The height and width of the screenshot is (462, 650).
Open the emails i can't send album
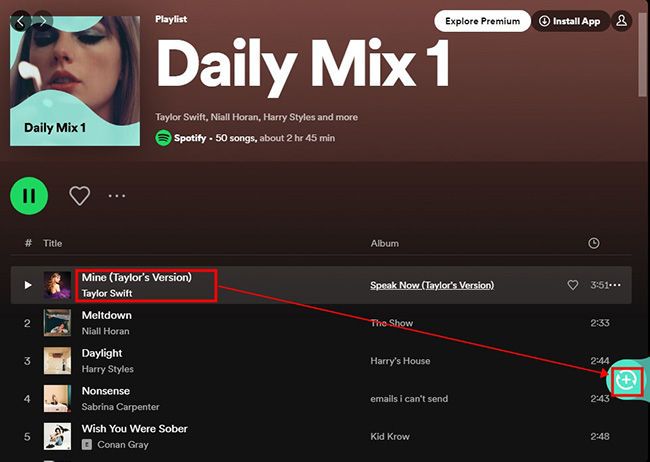(x=409, y=399)
